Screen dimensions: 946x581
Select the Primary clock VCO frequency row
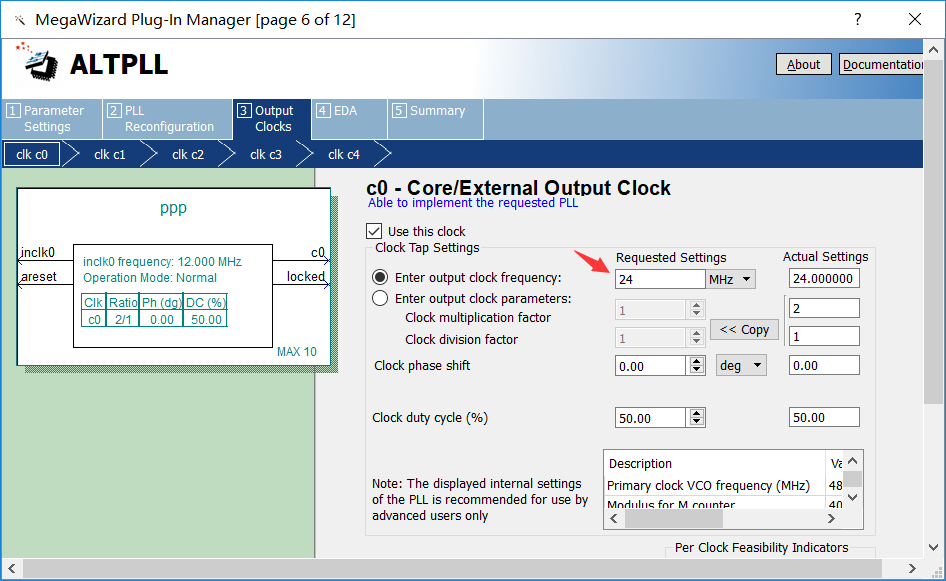(x=724, y=486)
